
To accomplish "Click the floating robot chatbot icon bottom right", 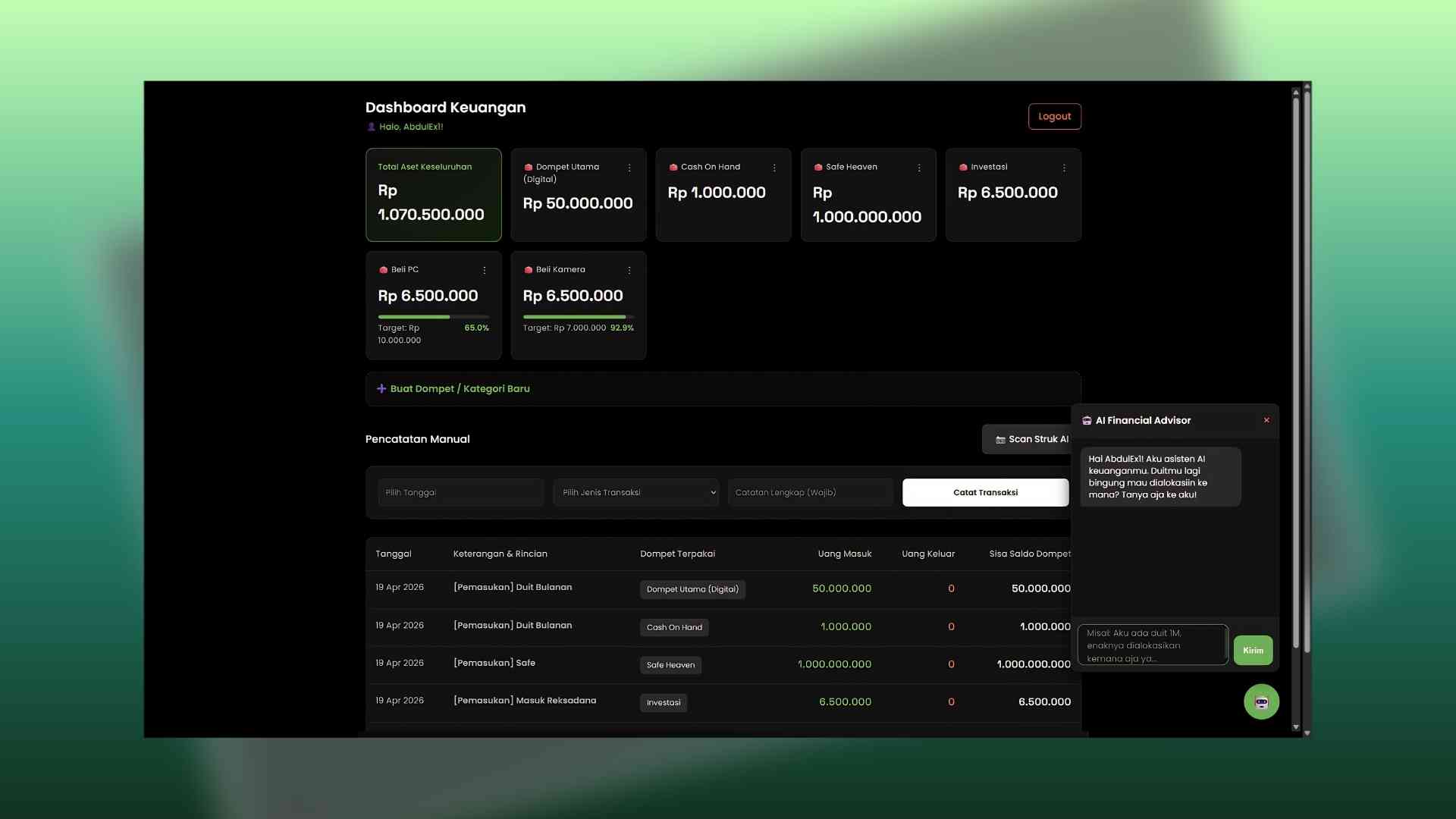I will pos(1260,701).
